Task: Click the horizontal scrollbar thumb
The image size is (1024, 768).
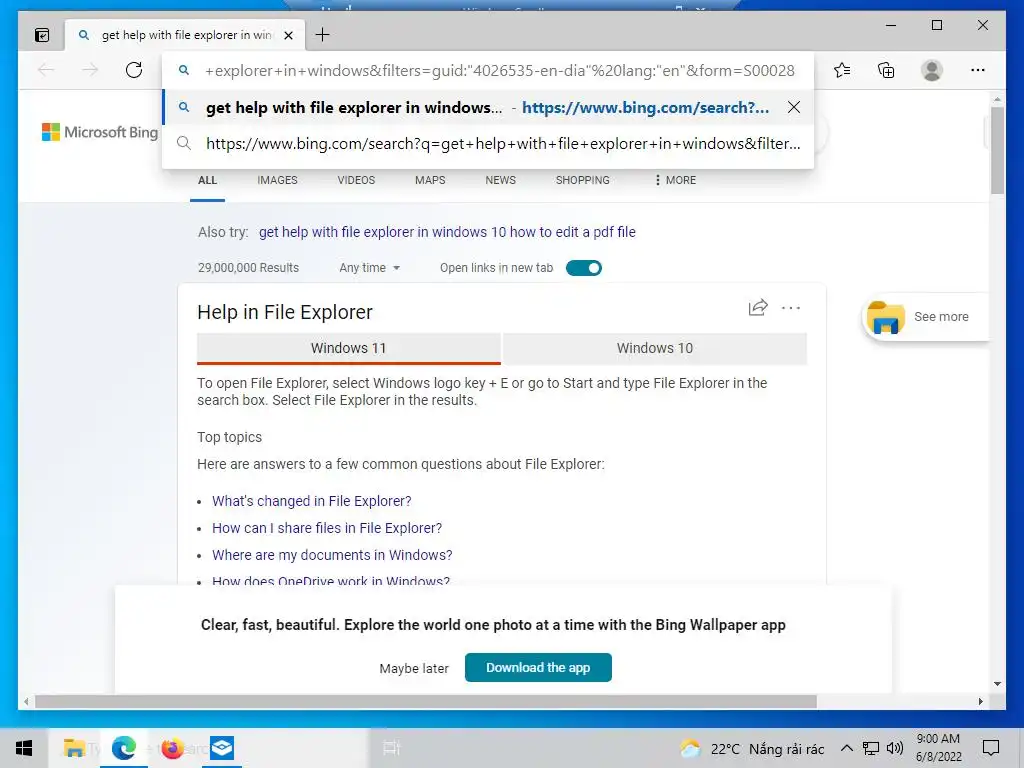Action: tap(426, 701)
